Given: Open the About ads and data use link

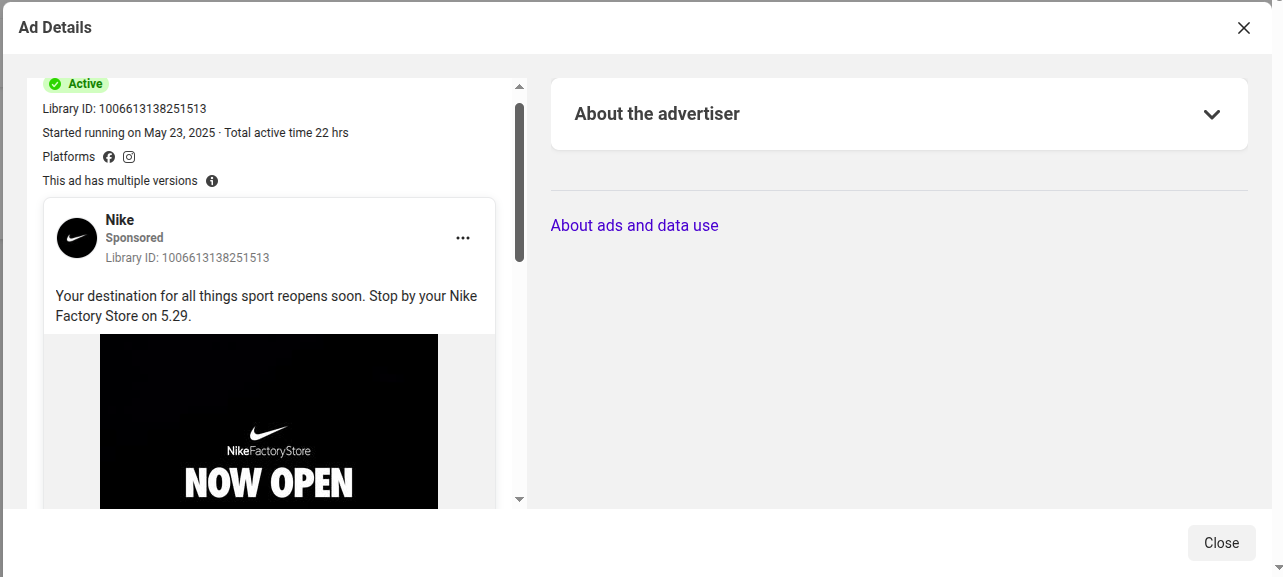Looking at the screenshot, I should pos(634,225).
